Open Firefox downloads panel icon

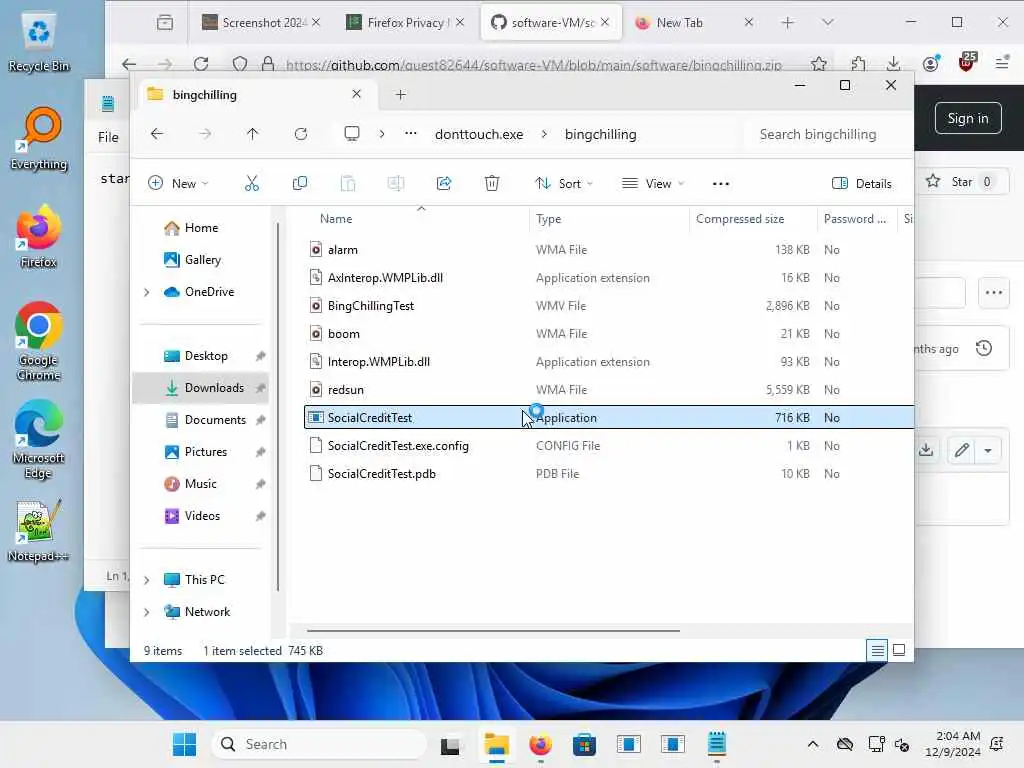(x=893, y=63)
